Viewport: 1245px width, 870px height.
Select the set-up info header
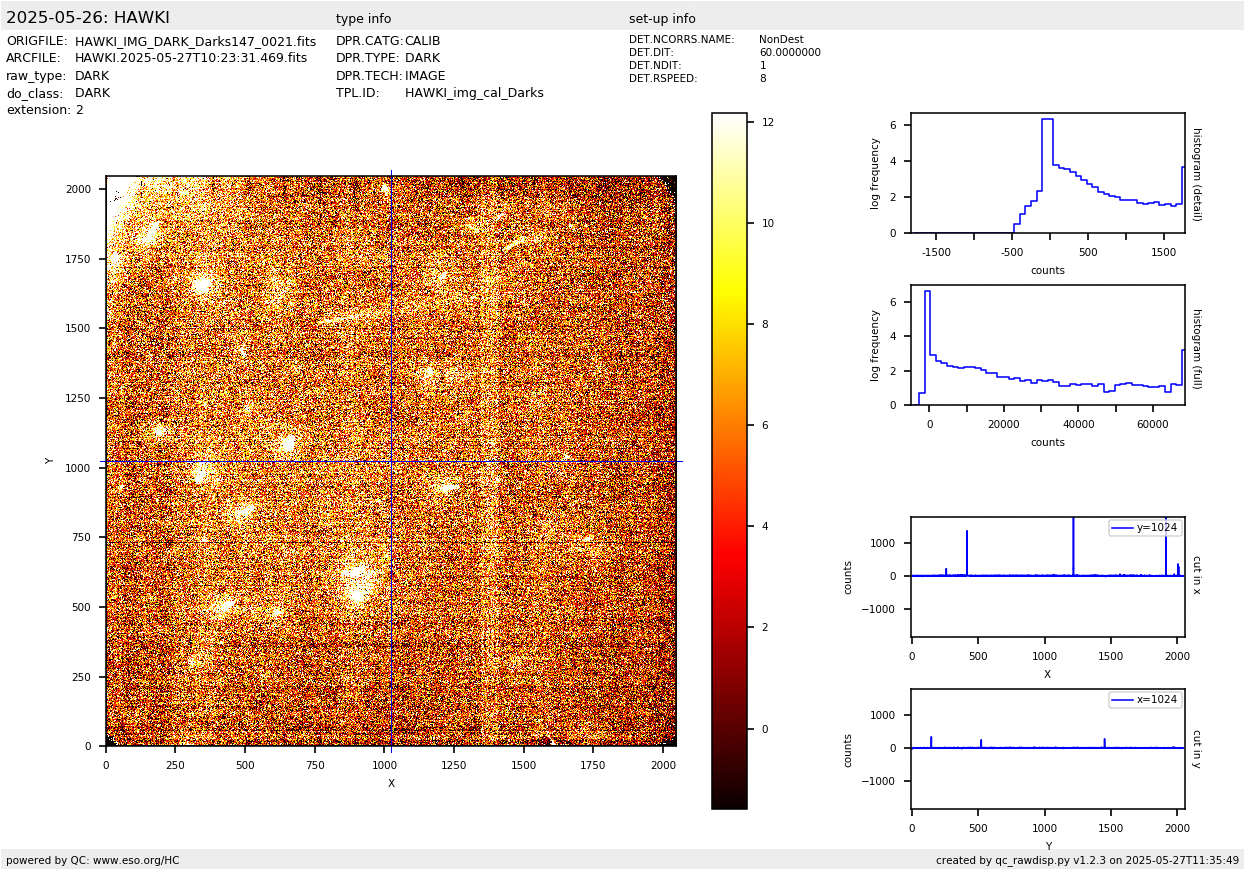click(662, 19)
